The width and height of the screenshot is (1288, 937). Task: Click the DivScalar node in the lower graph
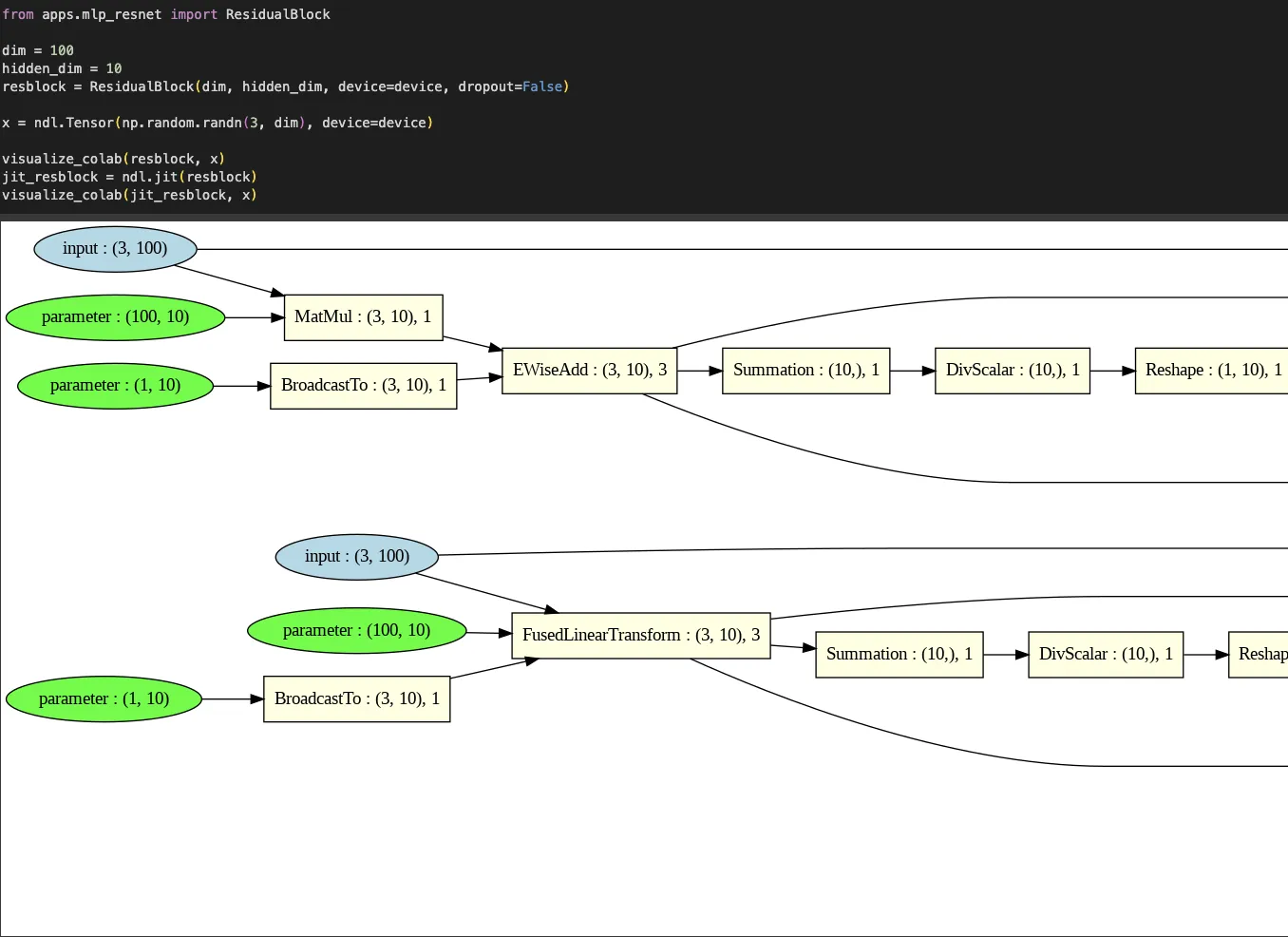pyautogui.click(x=1105, y=655)
